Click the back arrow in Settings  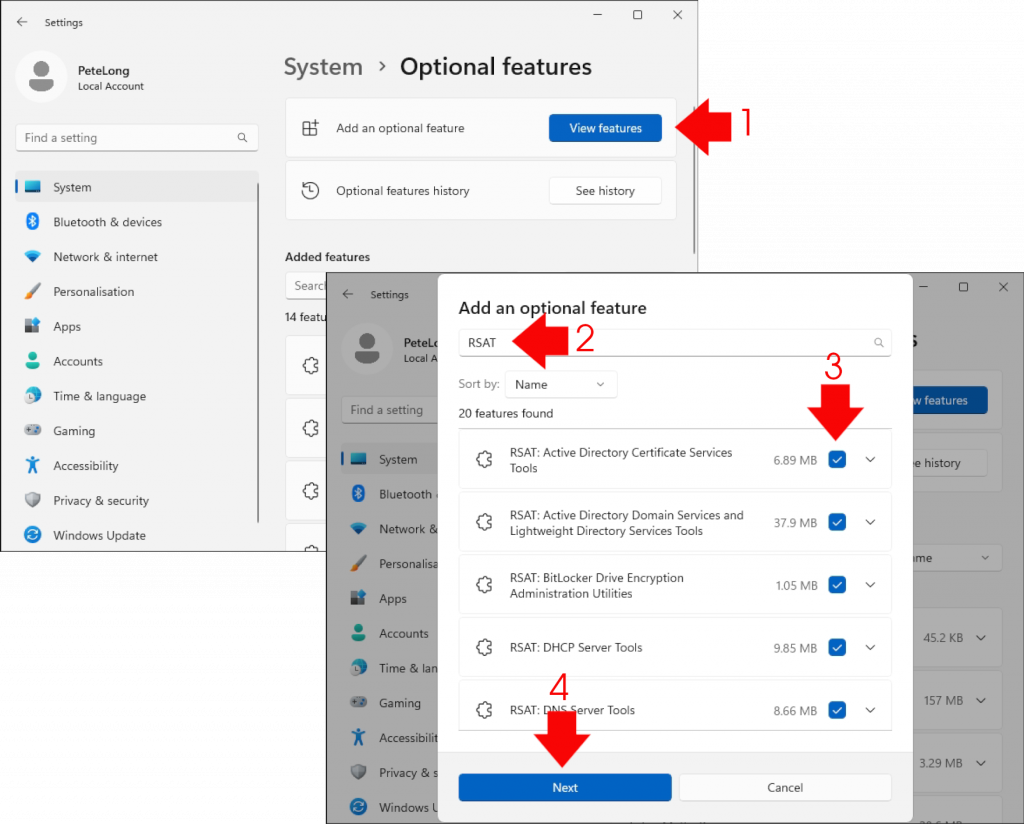pyautogui.click(x=22, y=21)
